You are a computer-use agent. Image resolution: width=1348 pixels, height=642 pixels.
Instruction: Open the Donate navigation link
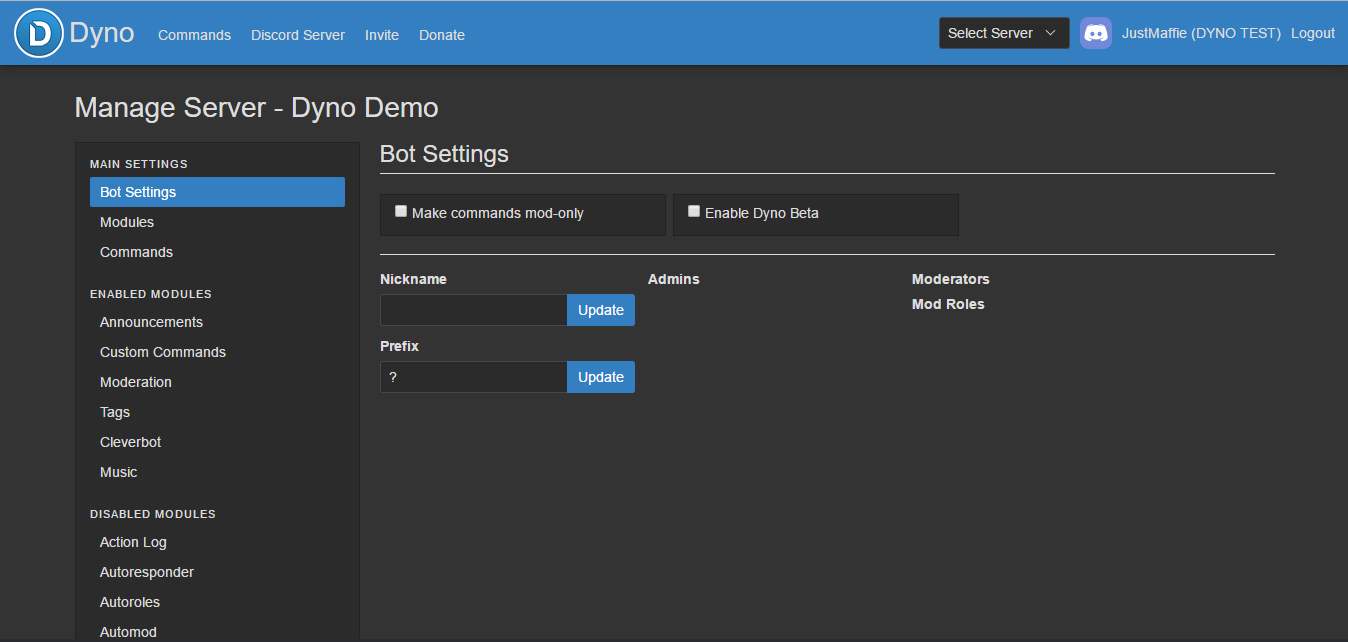442,35
